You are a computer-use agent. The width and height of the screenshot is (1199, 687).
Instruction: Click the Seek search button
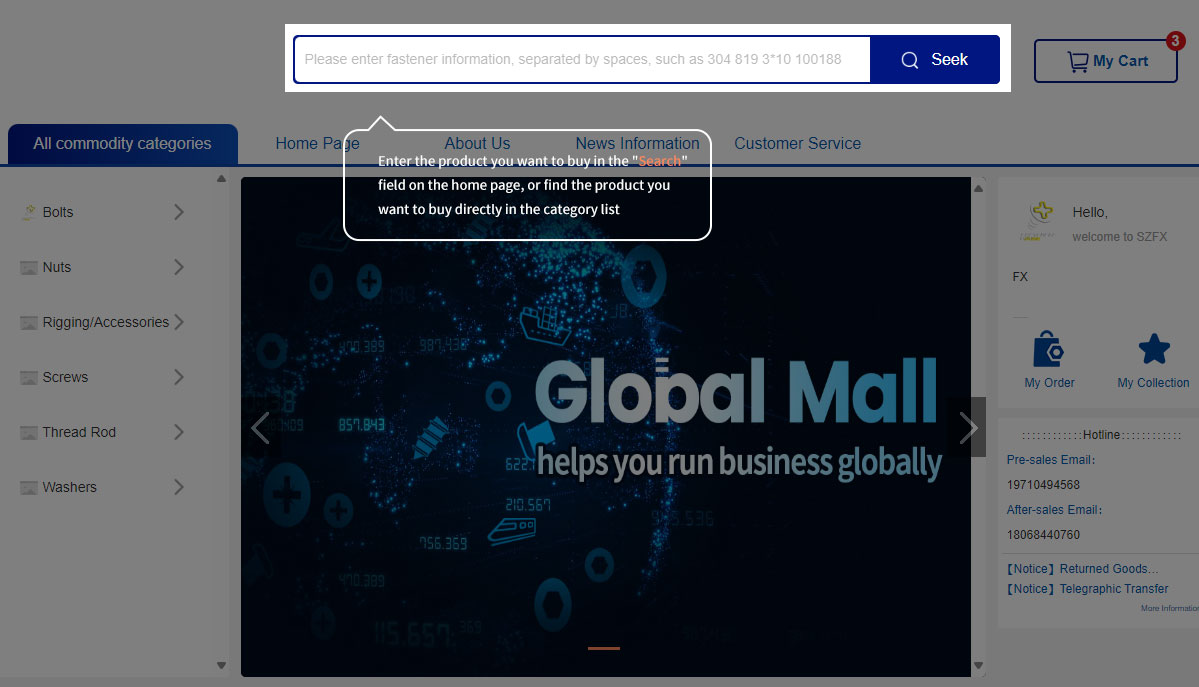point(934,60)
